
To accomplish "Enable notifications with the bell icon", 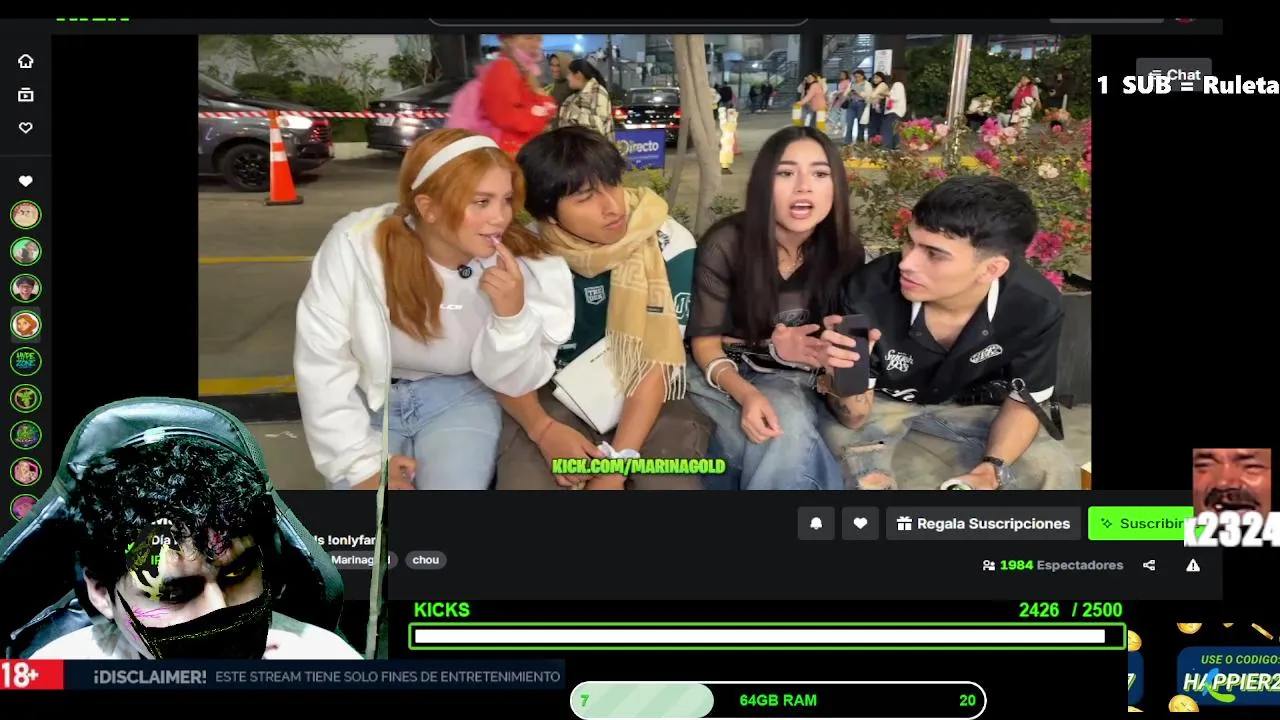I will (816, 523).
